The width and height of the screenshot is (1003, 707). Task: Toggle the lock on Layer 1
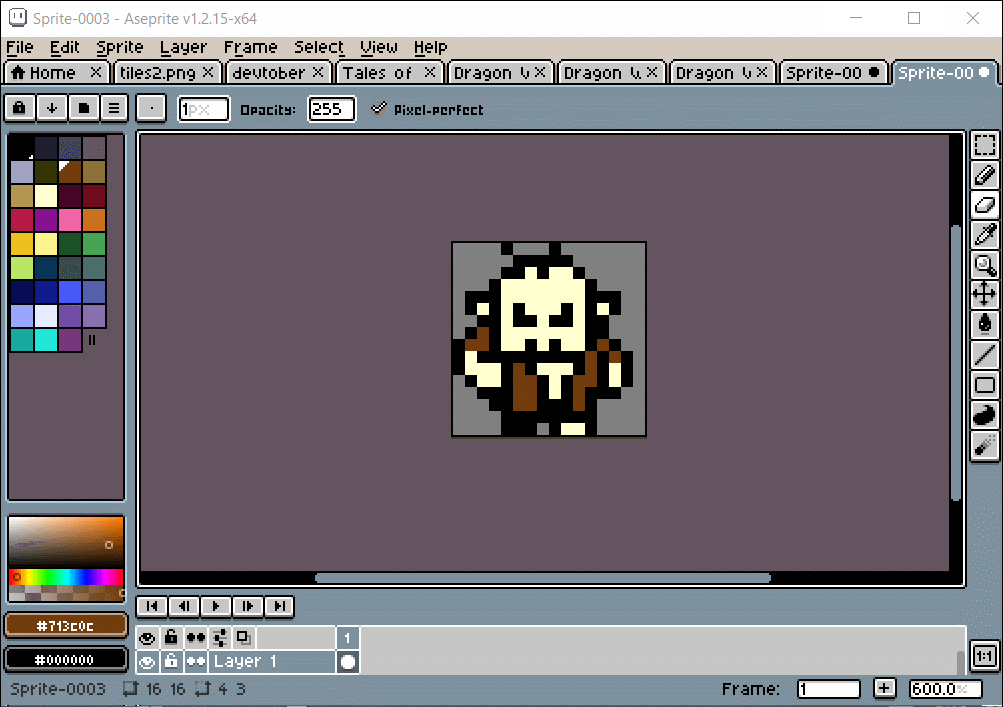(171, 662)
